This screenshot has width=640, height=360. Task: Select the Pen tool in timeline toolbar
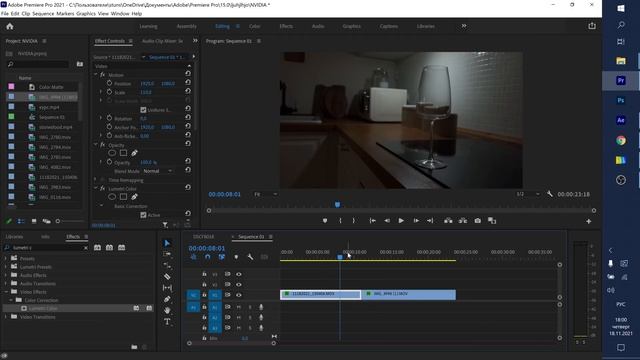click(167, 299)
